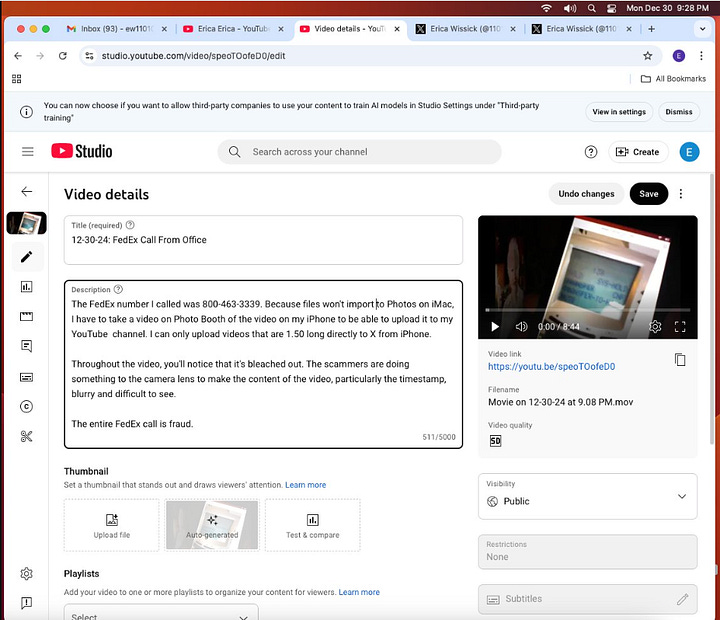720x620 pixels.
Task: Open the blue E account avatar
Action: [x=689, y=152]
